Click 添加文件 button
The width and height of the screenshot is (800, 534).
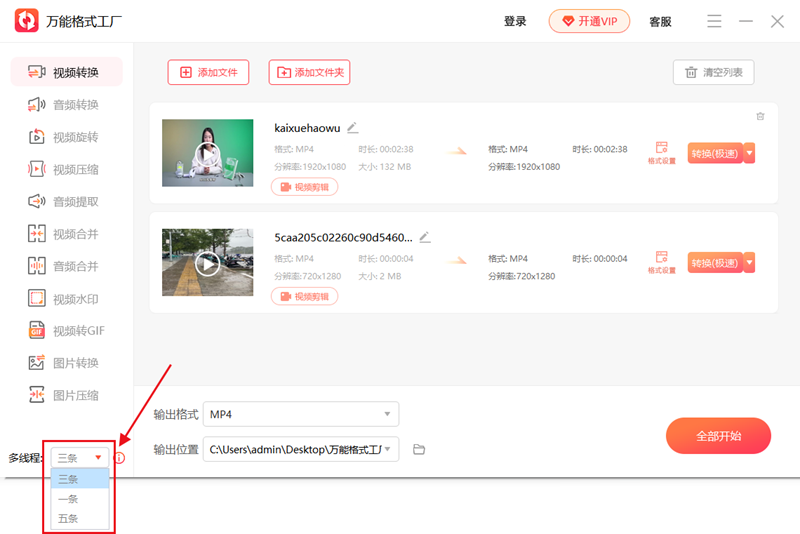click(208, 72)
